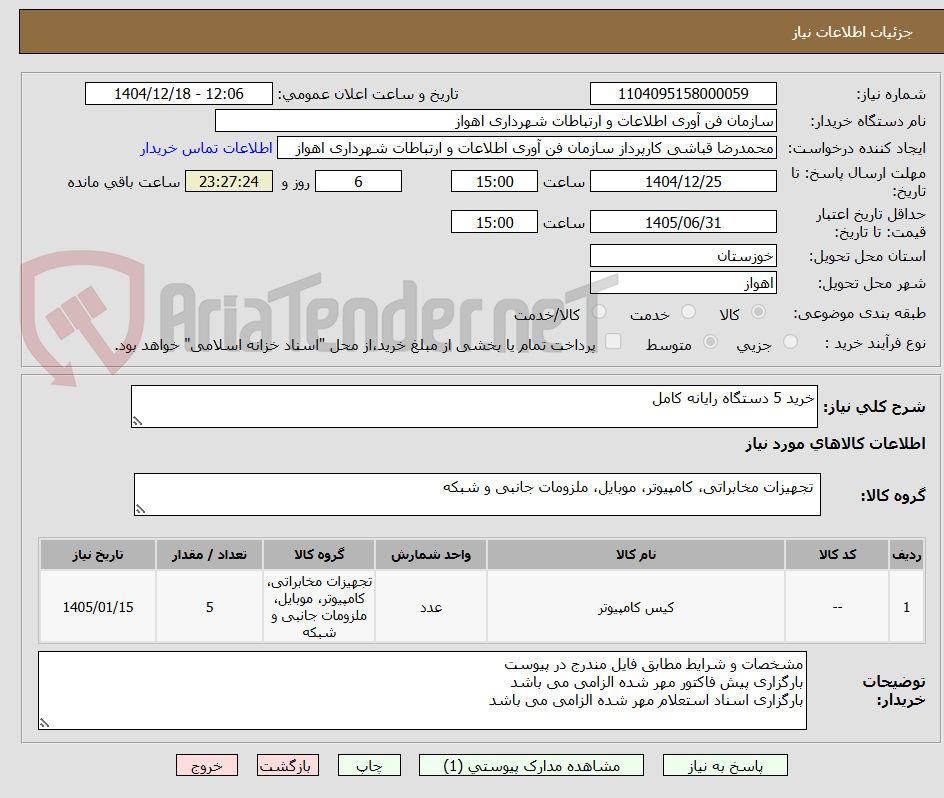This screenshot has width=944, height=798.
Task: Select the 'کالا/خدمت' radio button
Action: pos(599,311)
